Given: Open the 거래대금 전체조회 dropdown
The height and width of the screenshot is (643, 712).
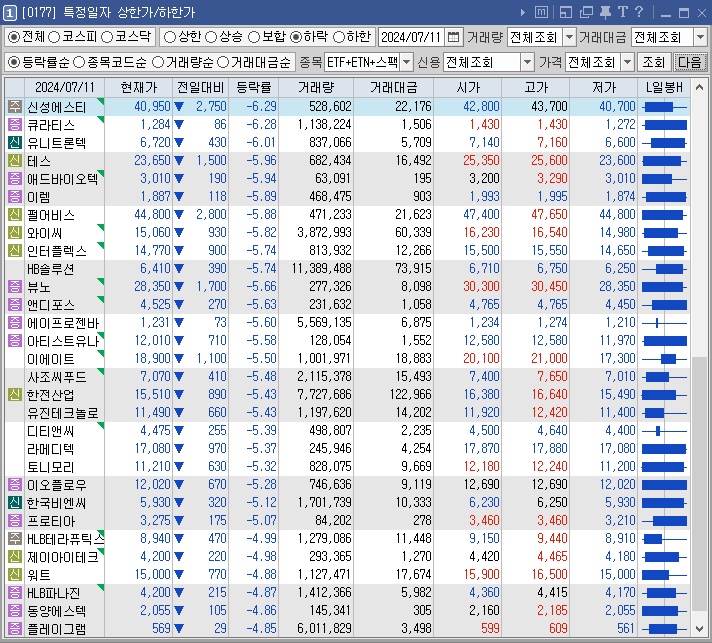Looking at the screenshot, I should 700,37.
